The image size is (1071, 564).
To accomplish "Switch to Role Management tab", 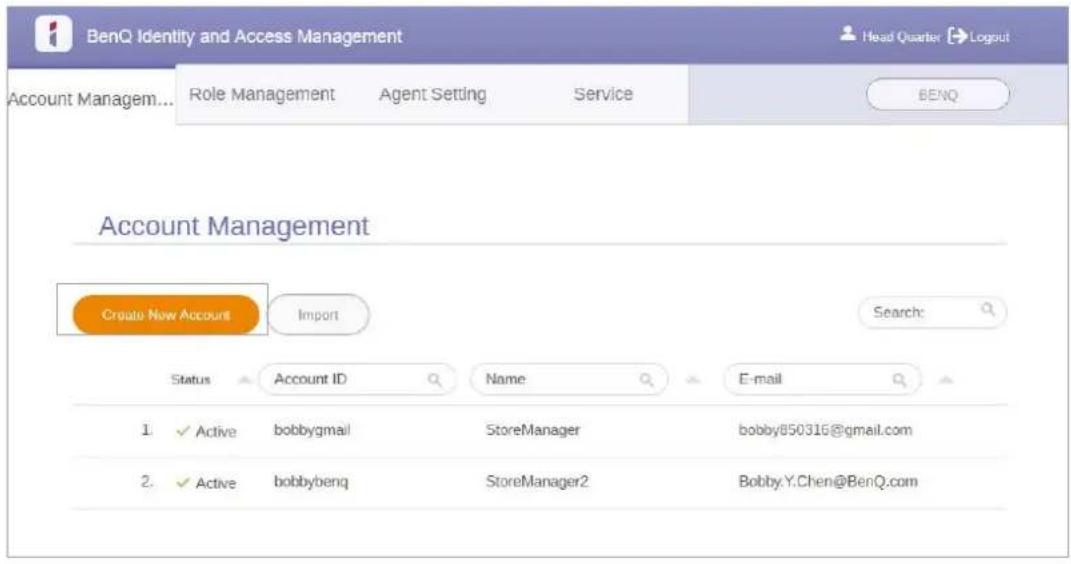I will click(262, 94).
